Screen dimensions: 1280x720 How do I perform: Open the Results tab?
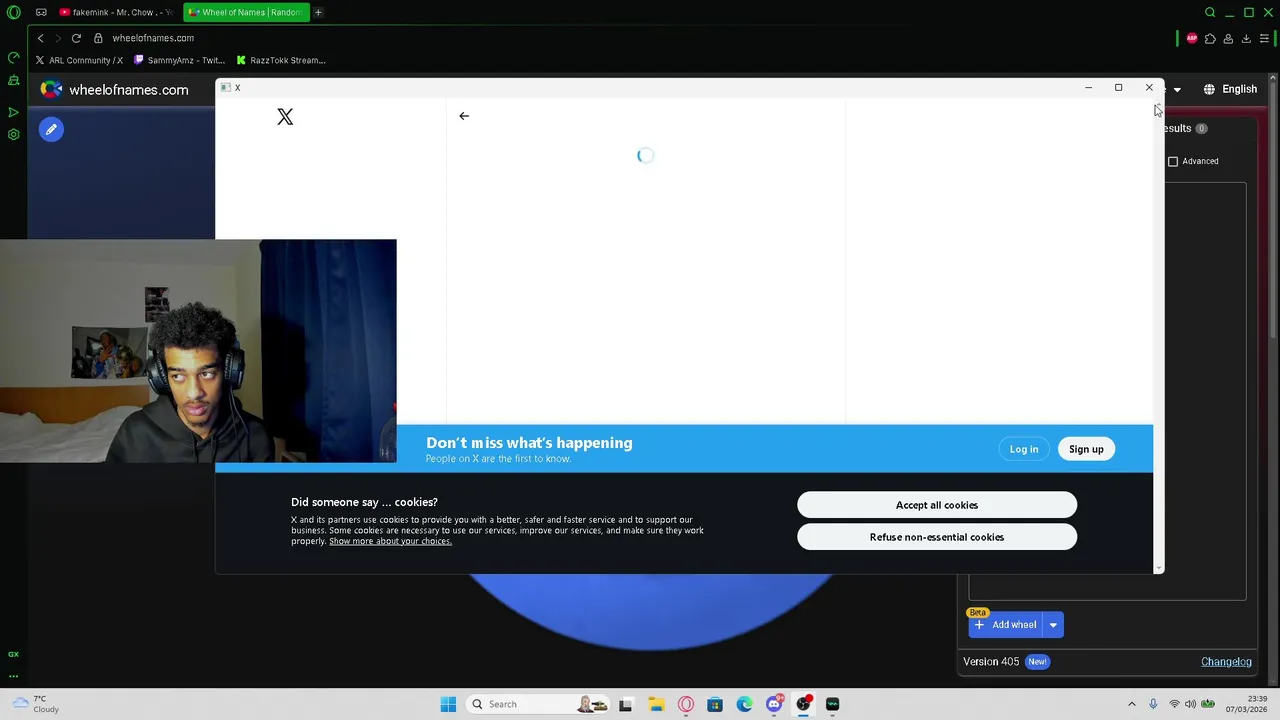pyautogui.click(x=1184, y=128)
